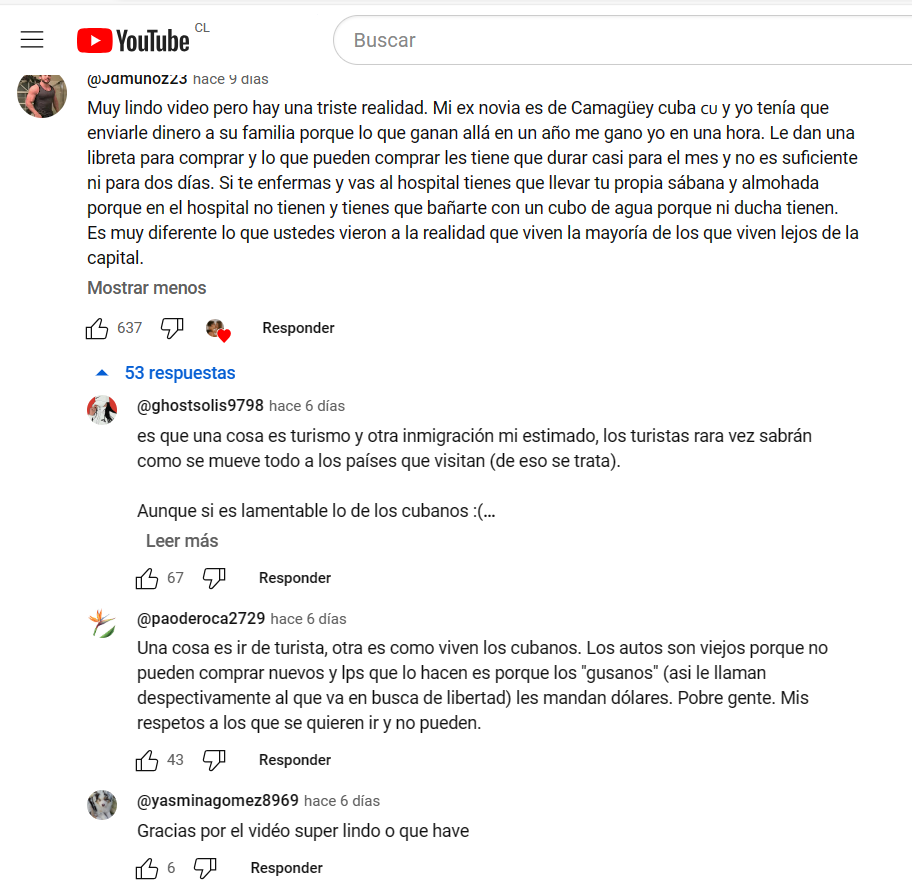Like the comment with 637 likes
The width and height of the screenshot is (912, 888).
point(97,328)
